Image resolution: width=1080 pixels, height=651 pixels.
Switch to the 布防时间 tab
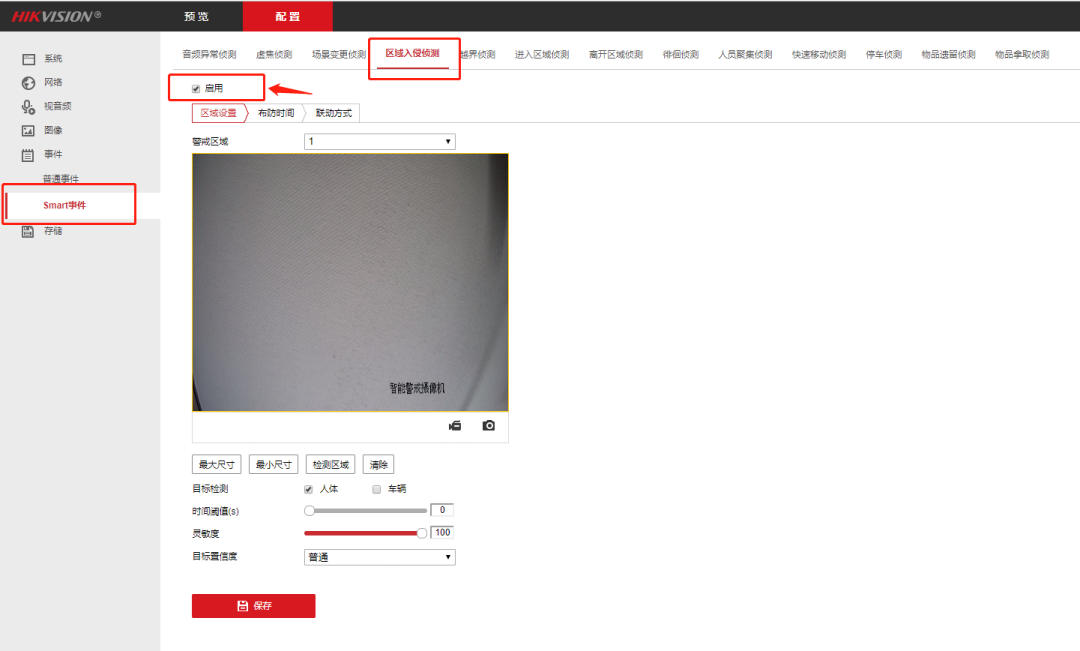[x=276, y=113]
